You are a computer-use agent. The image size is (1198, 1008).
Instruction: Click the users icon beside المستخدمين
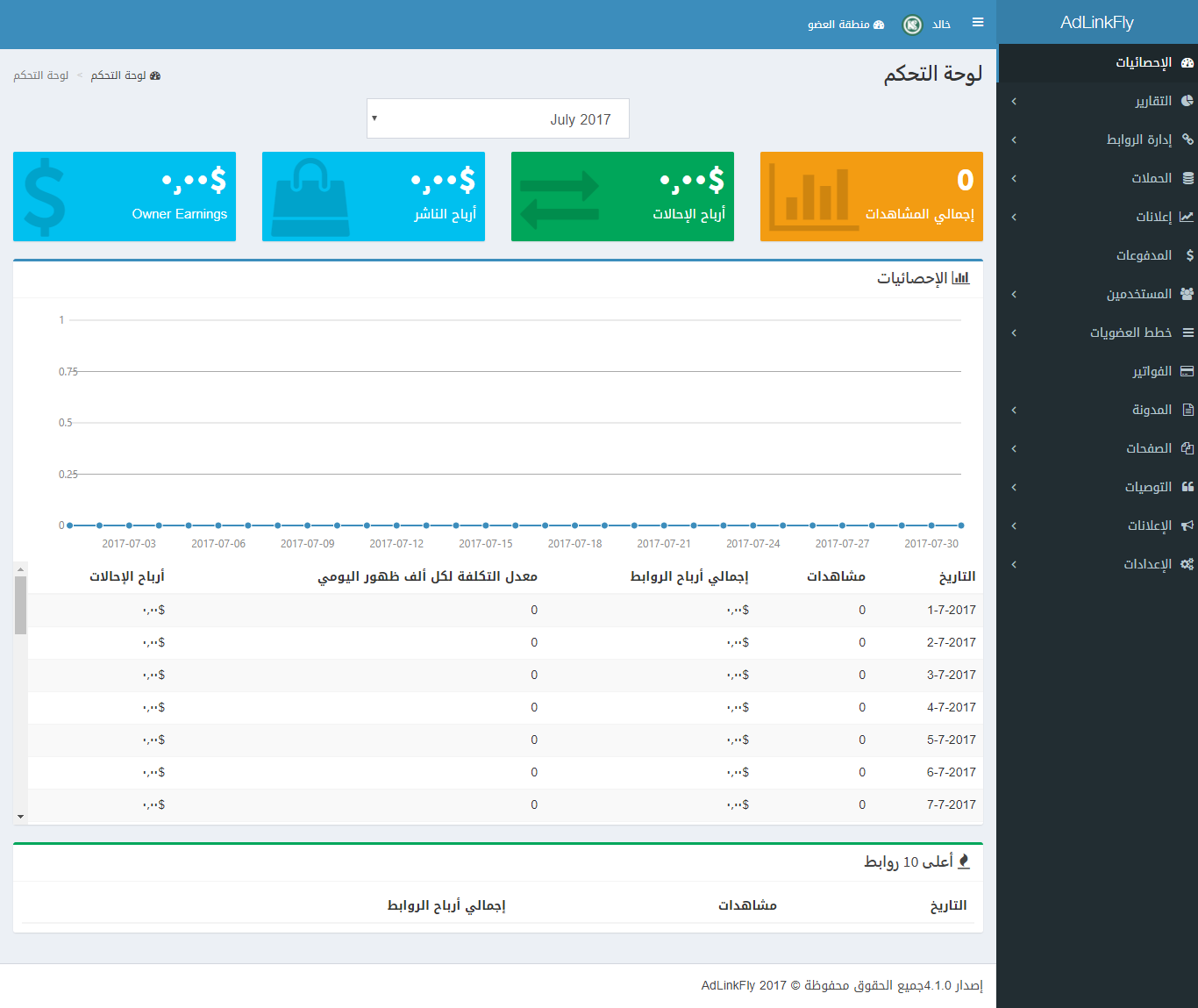1187,294
